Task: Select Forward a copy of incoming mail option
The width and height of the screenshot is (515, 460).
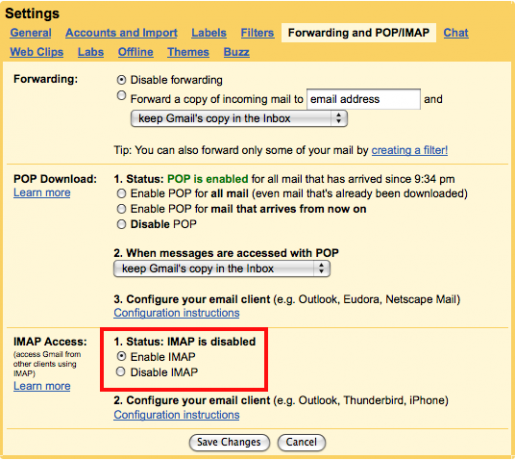Action: 121,96
